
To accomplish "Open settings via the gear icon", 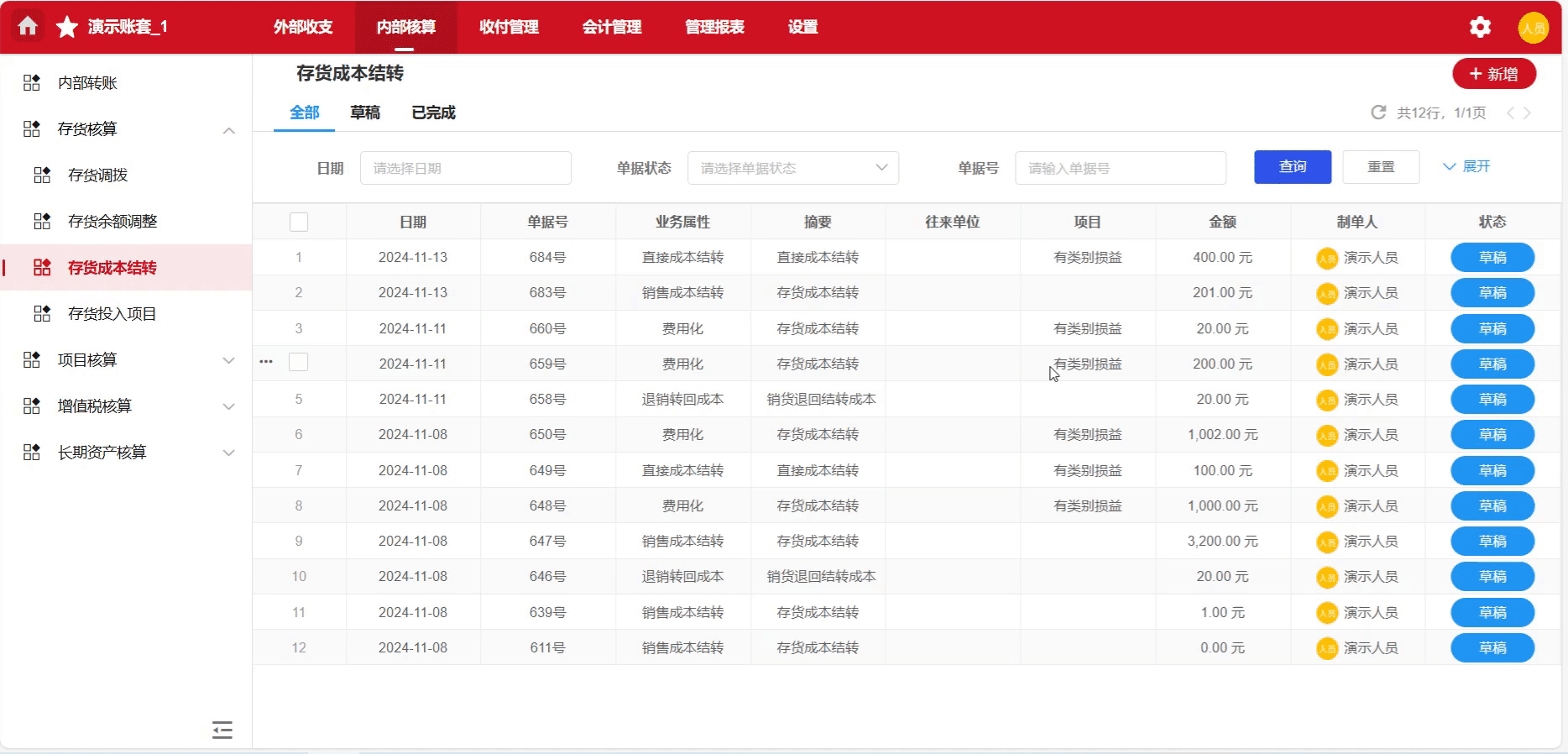I will (1480, 27).
